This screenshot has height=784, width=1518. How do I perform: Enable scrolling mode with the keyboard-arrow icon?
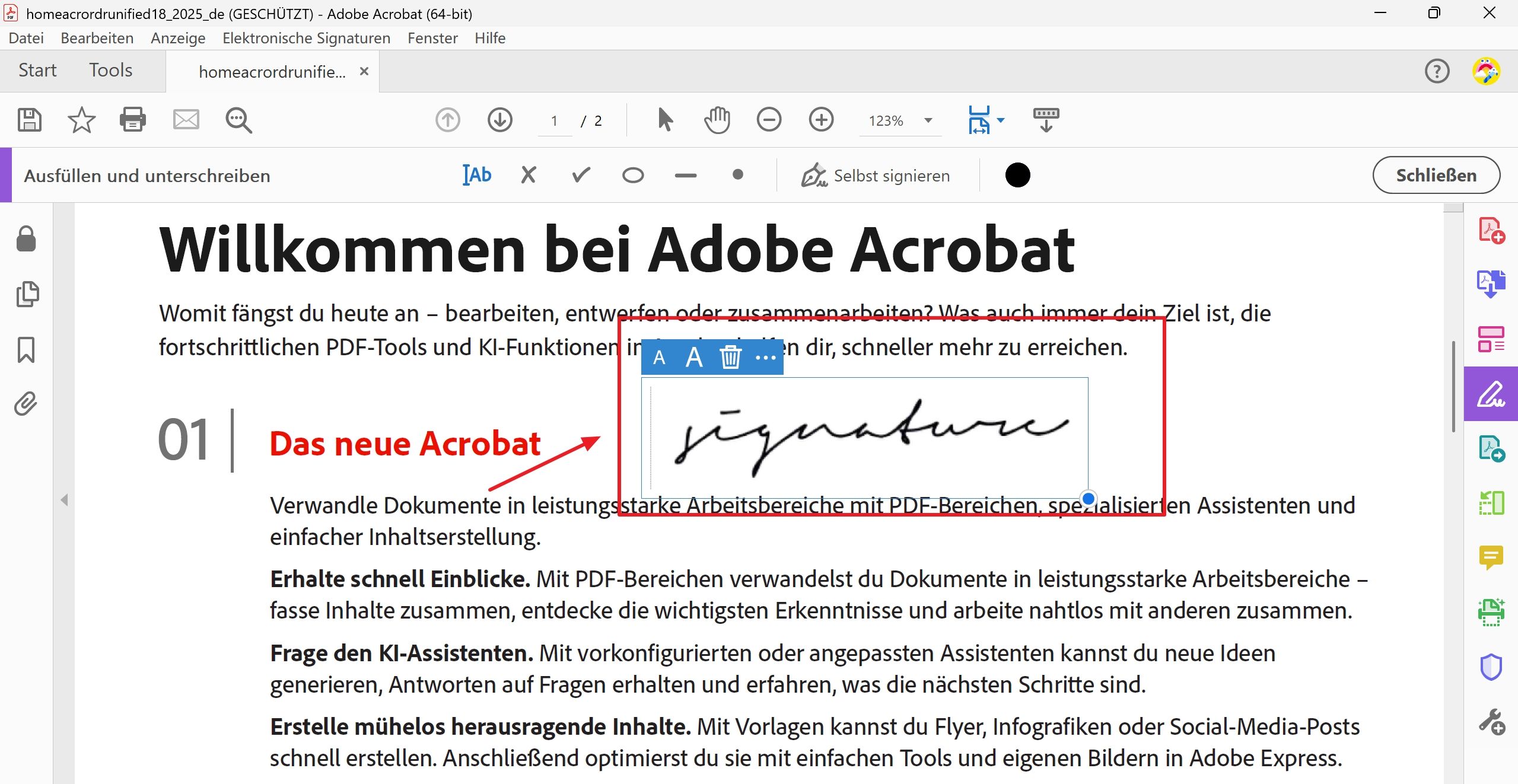(x=1046, y=120)
